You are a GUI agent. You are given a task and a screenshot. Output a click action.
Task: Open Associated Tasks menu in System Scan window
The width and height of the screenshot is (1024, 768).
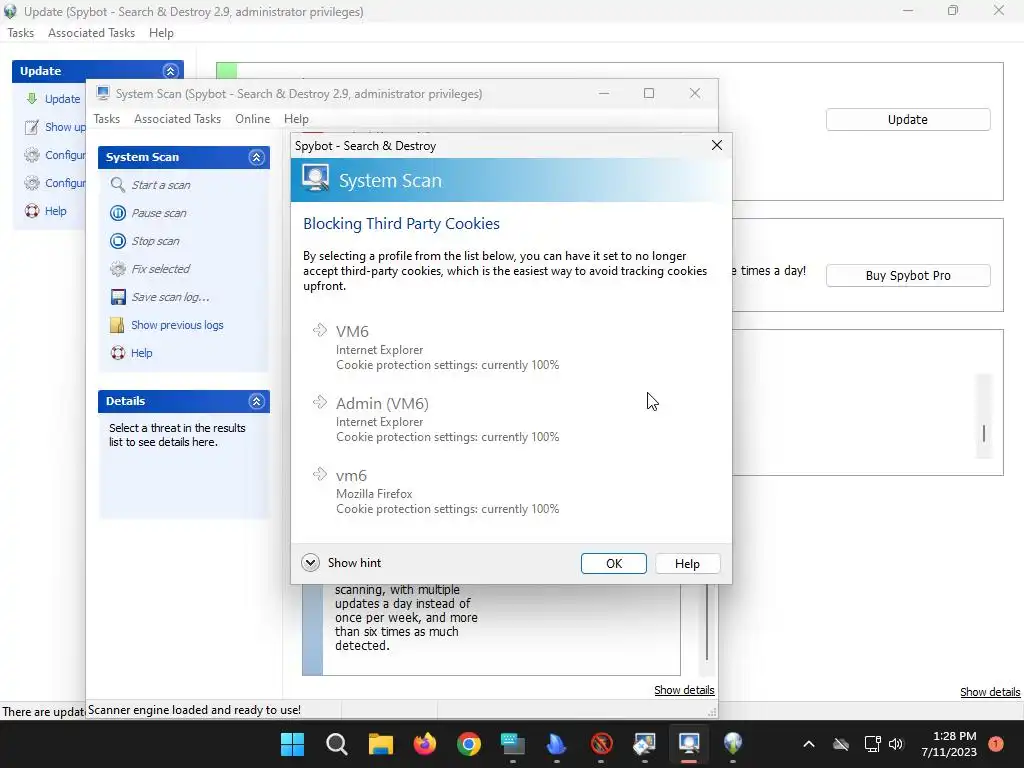pos(178,119)
